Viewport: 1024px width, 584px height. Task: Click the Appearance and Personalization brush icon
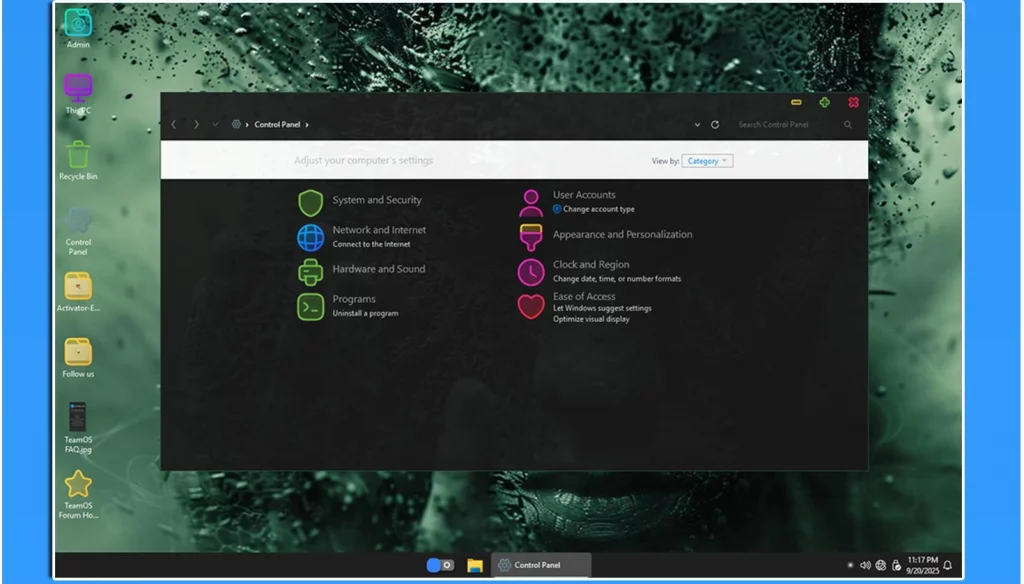point(531,237)
